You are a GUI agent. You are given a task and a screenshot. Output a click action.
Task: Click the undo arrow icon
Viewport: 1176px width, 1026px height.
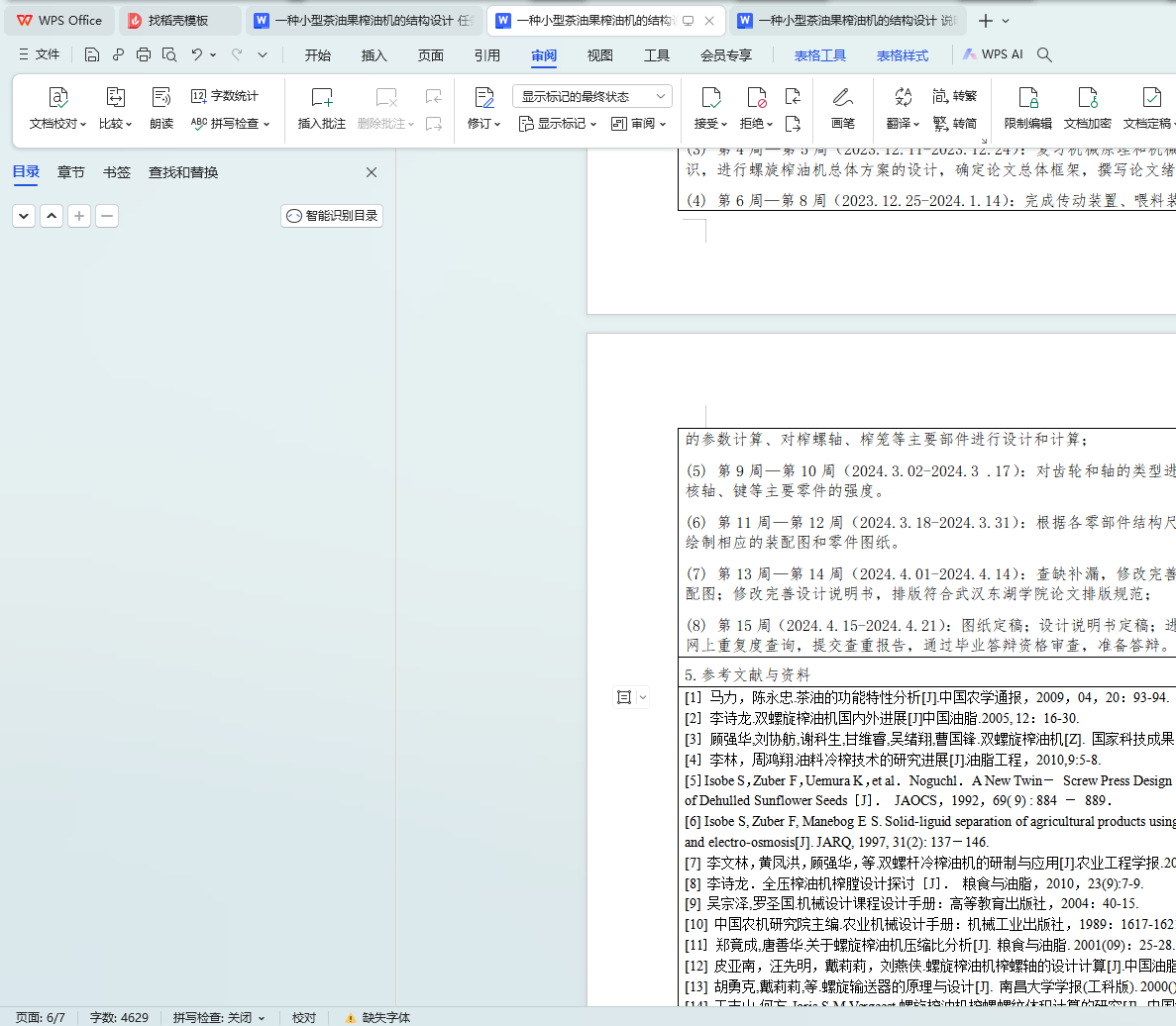196,54
